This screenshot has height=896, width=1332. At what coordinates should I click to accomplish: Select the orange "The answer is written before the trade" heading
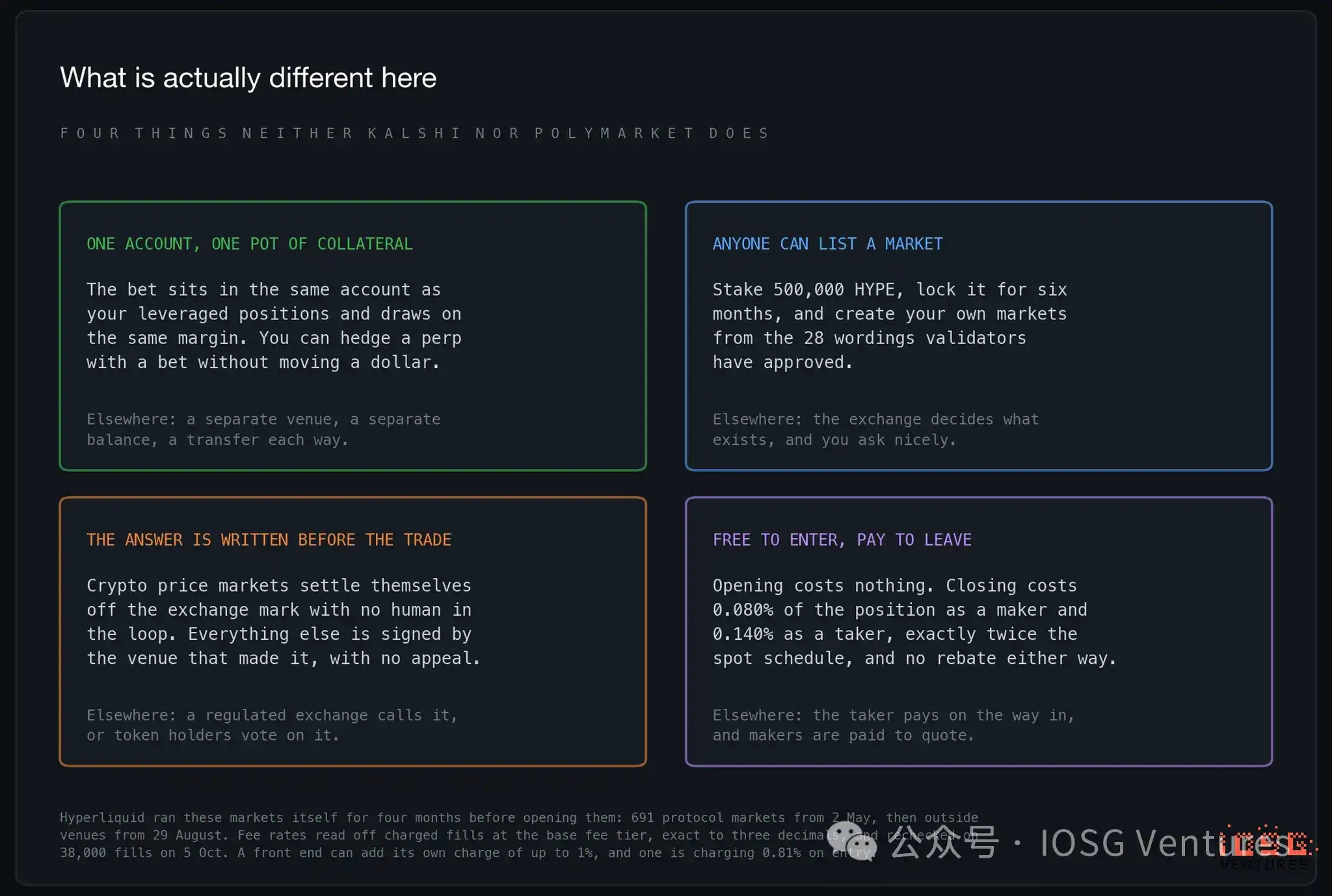click(269, 540)
